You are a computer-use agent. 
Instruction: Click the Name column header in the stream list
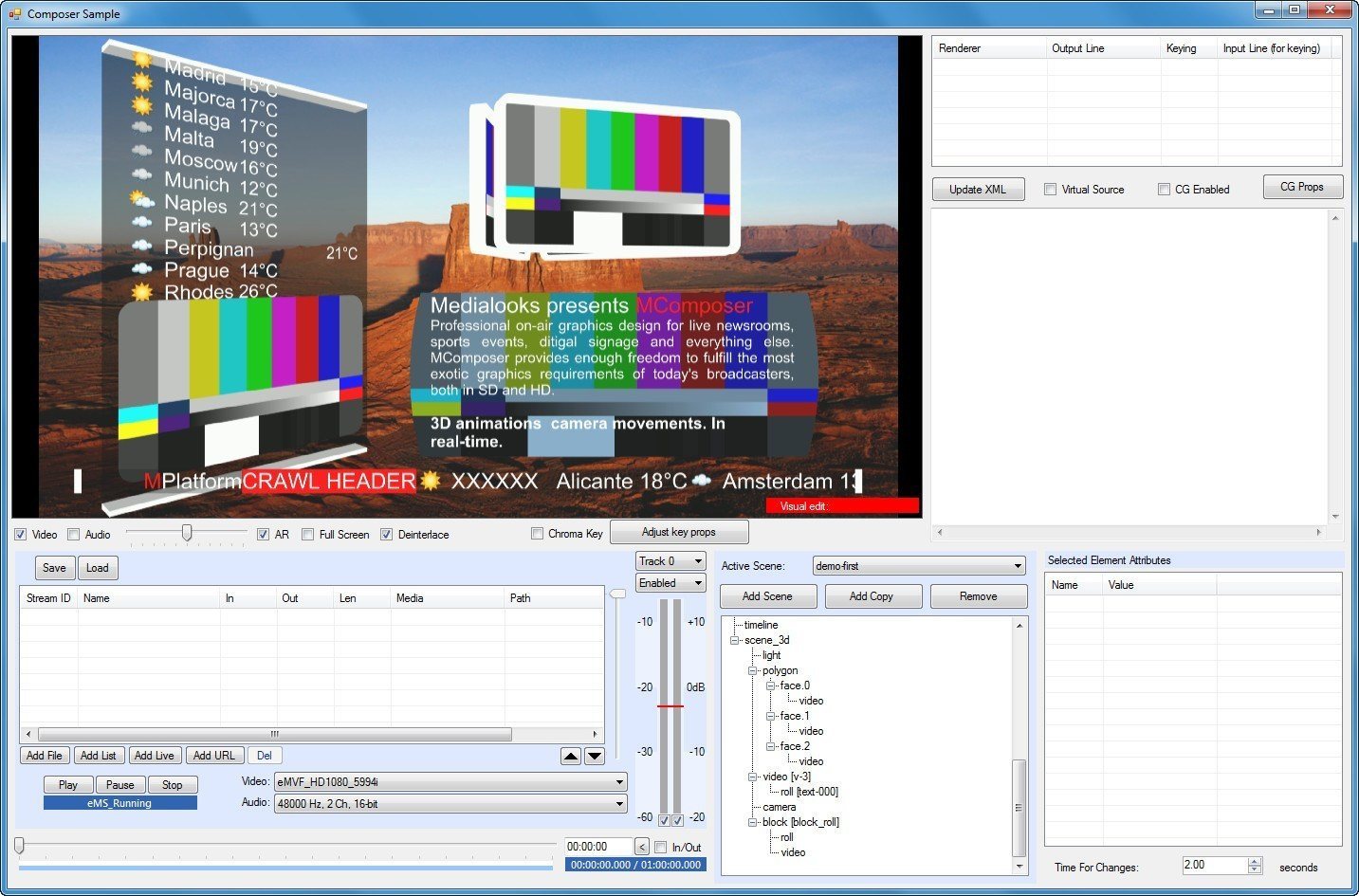(x=149, y=597)
